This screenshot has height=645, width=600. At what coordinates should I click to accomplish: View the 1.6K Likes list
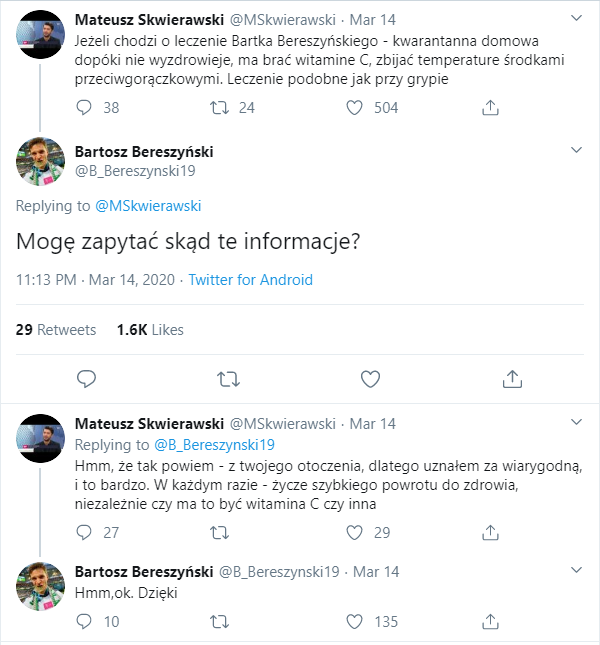tap(150, 330)
